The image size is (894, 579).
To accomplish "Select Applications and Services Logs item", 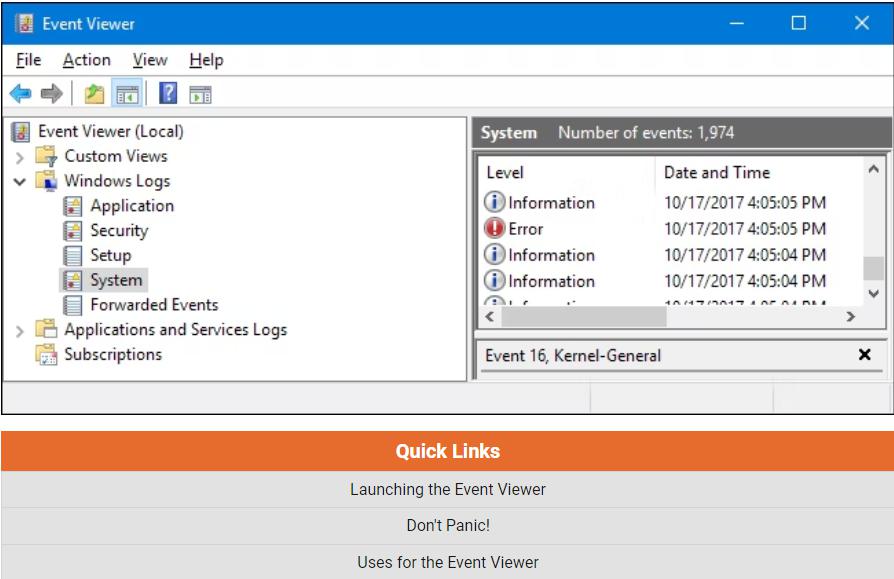I will coord(176,329).
